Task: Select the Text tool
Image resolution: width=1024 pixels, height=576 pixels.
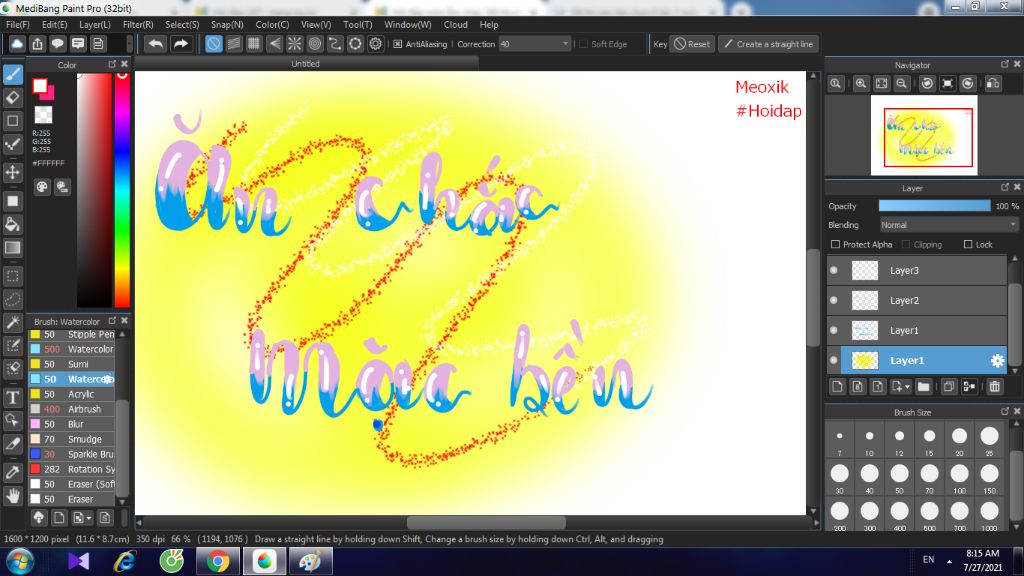Action: tap(12, 397)
